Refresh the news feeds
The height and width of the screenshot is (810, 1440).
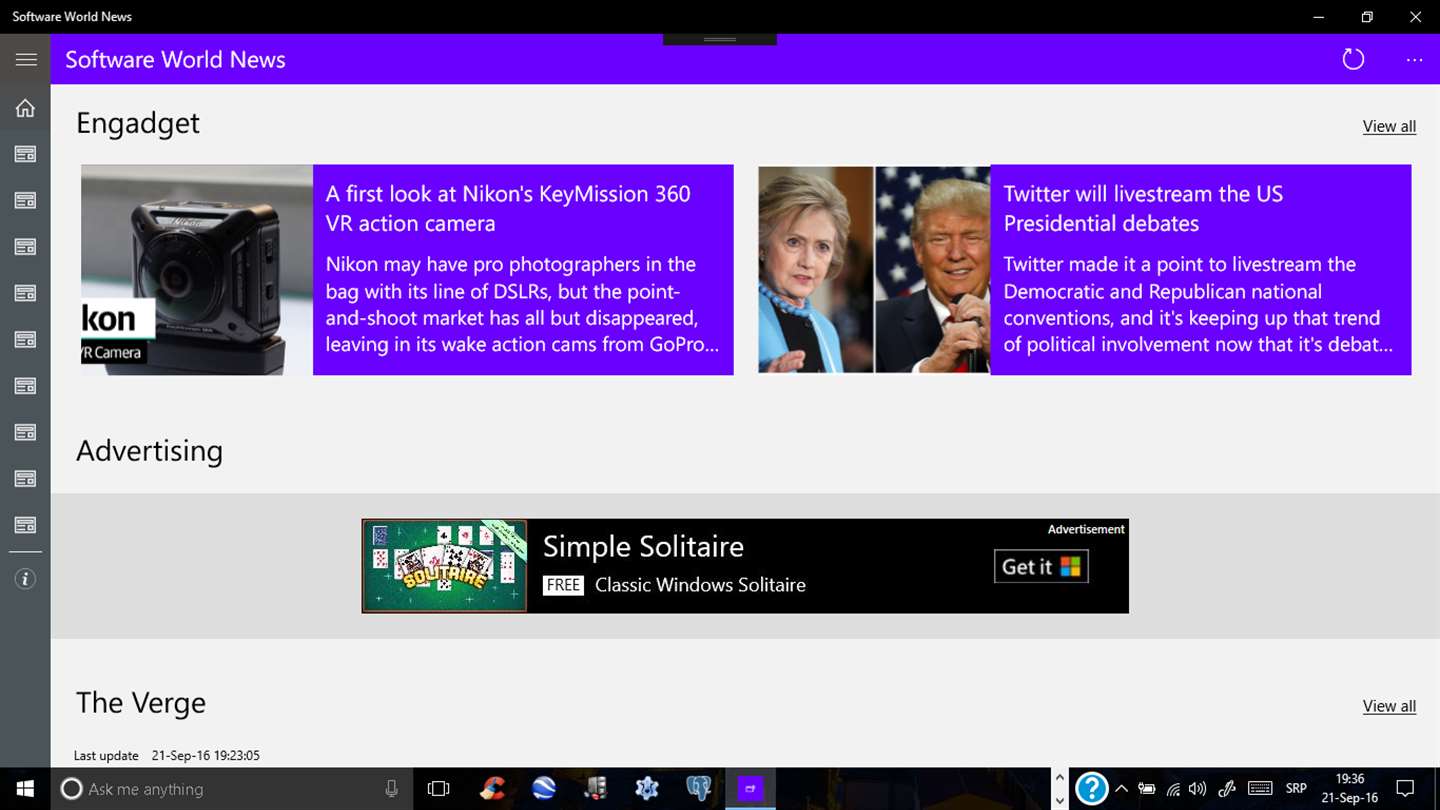tap(1353, 59)
